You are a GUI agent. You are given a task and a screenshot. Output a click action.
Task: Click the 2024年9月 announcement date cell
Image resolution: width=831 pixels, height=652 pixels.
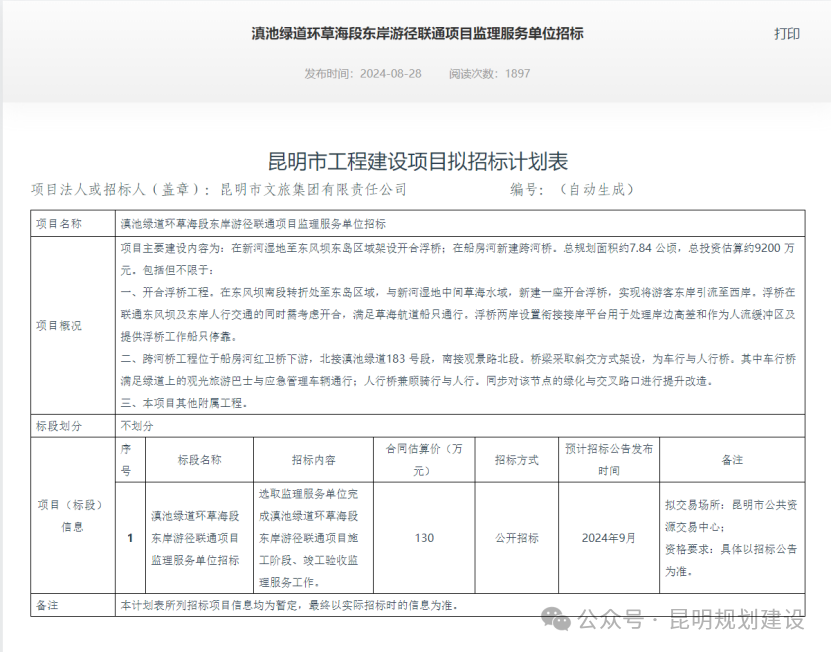[609, 538]
